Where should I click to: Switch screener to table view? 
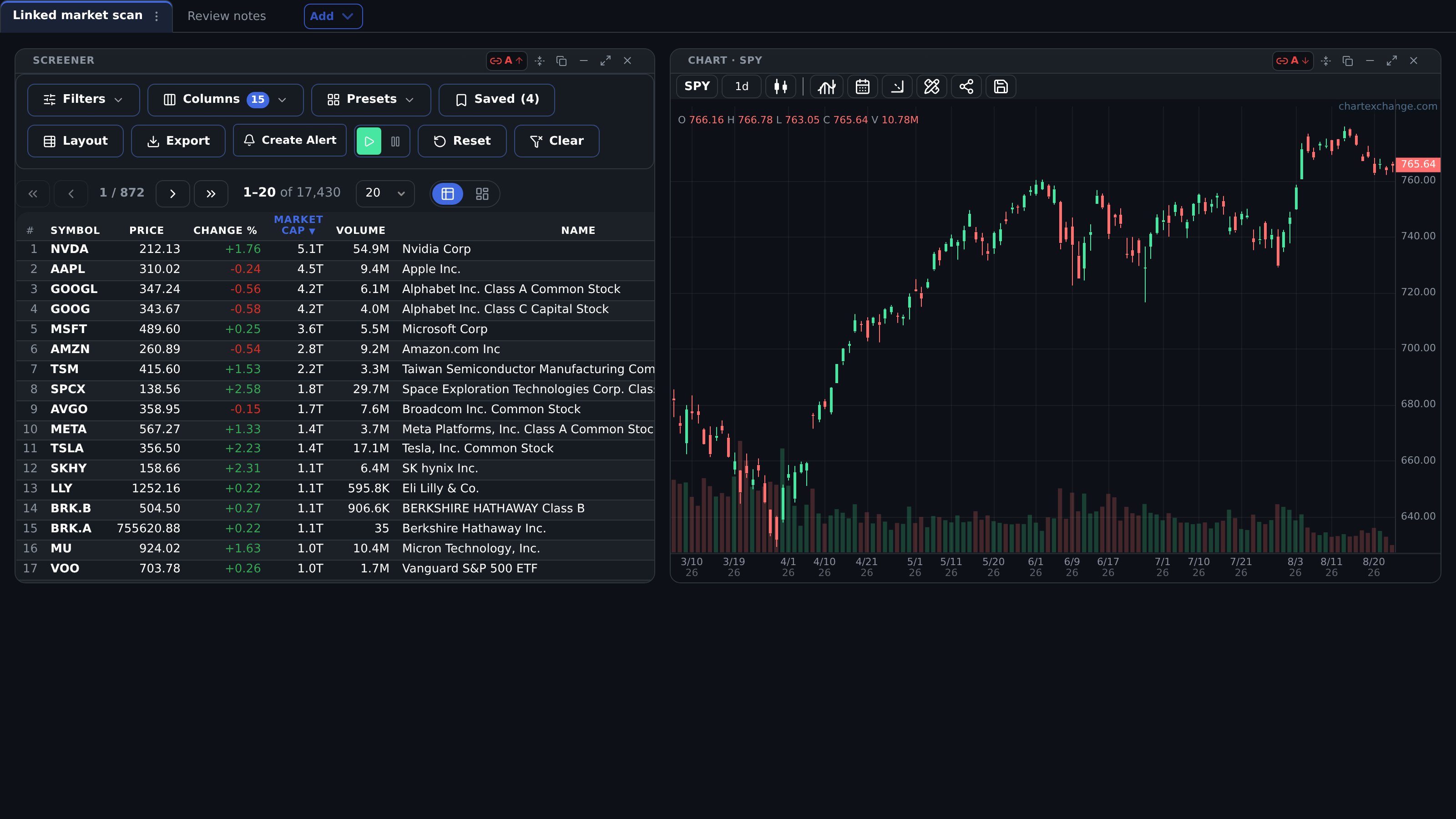coord(448,194)
